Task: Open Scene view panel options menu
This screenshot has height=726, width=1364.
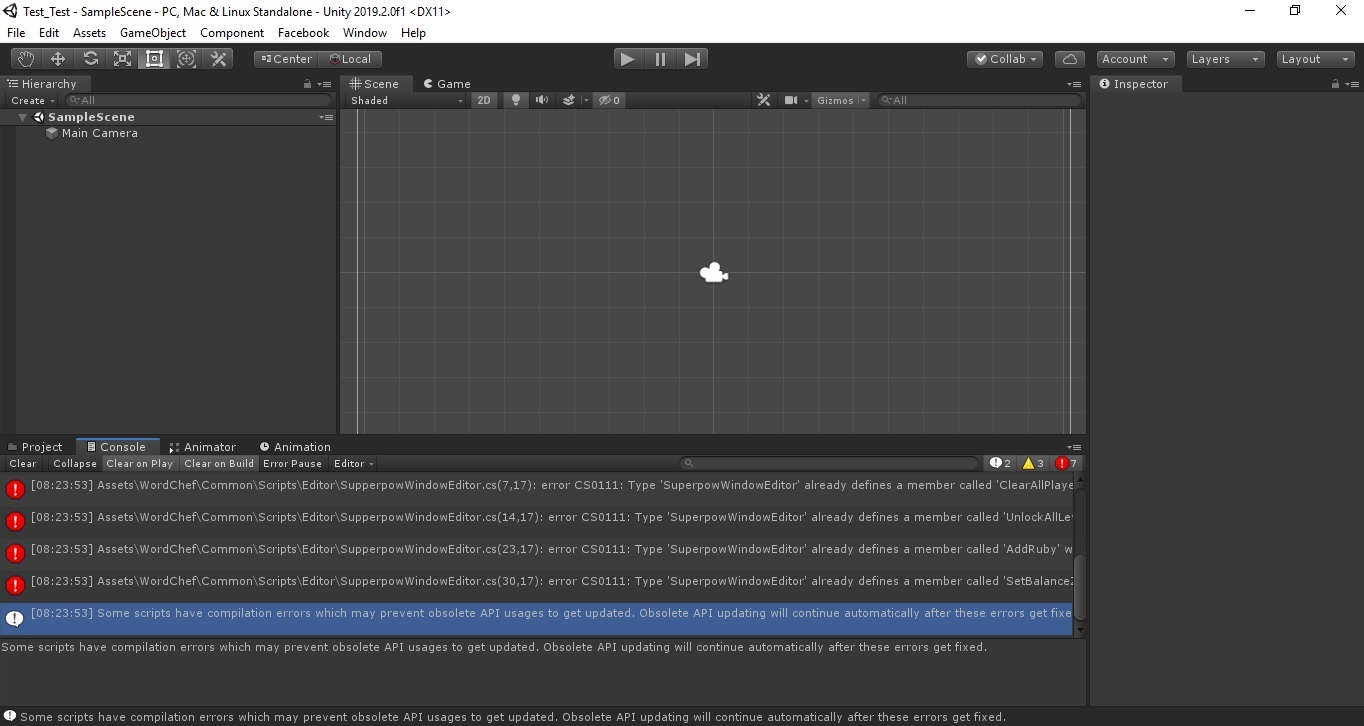Action: pos(1074,84)
